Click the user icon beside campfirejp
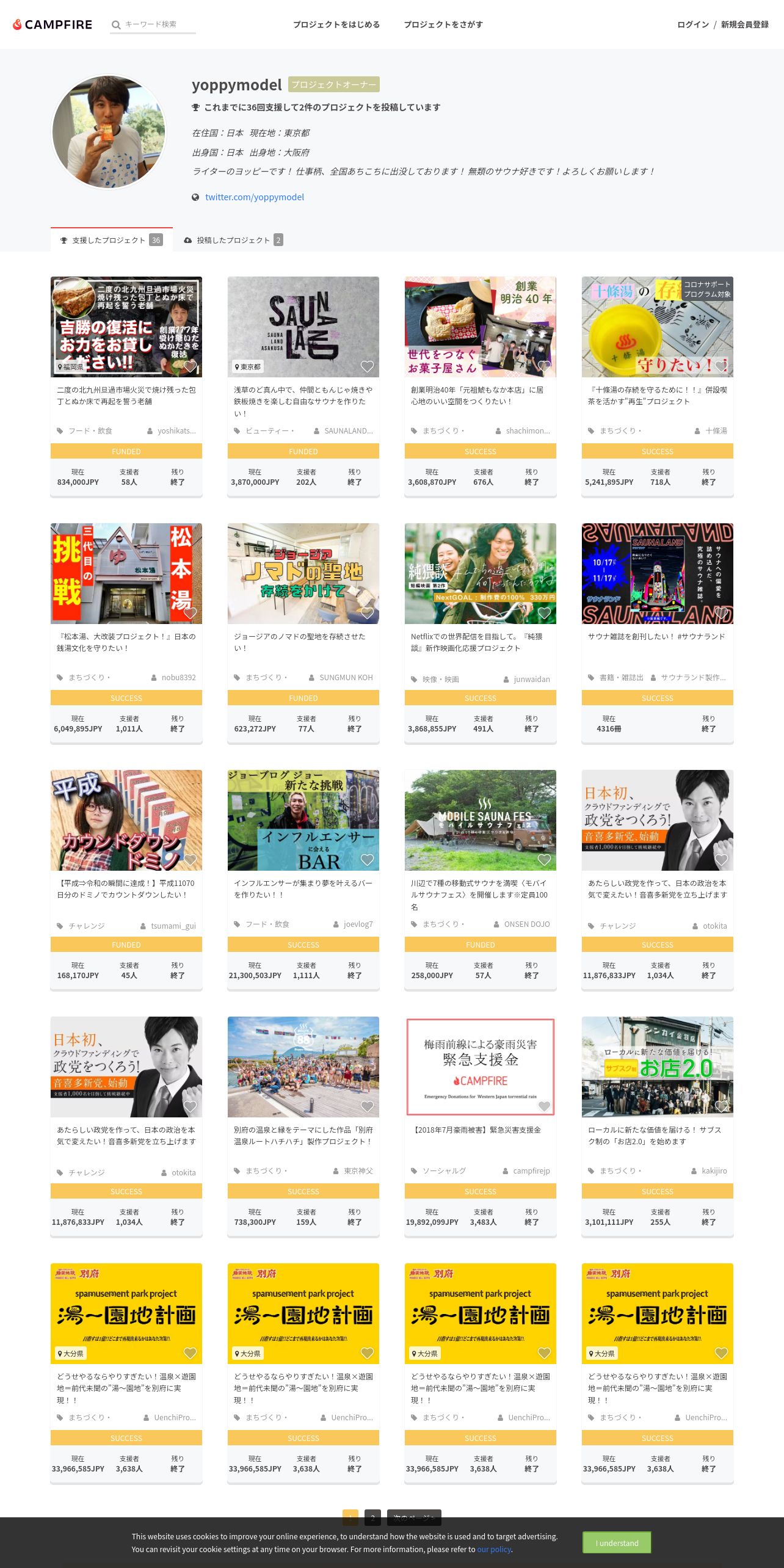The width and height of the screenshot is (784, 1568). (506, 1171)
